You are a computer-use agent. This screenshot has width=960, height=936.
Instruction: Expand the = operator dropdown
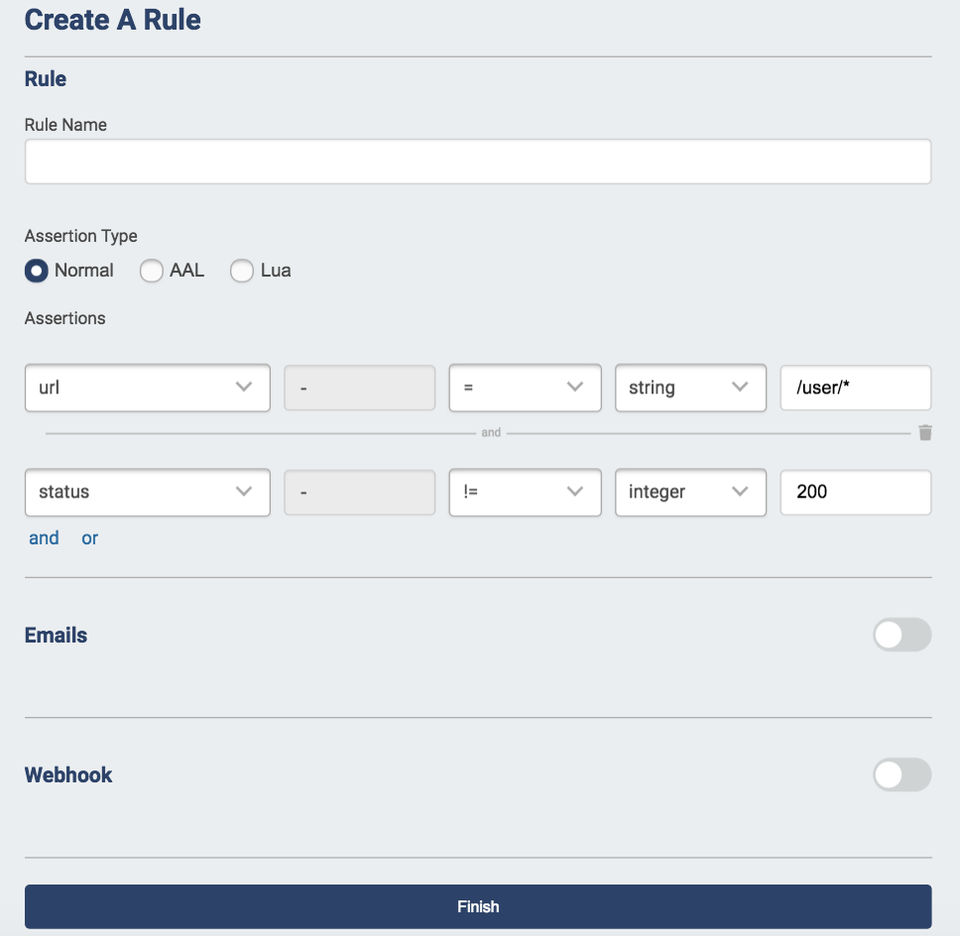coord(525,388)
